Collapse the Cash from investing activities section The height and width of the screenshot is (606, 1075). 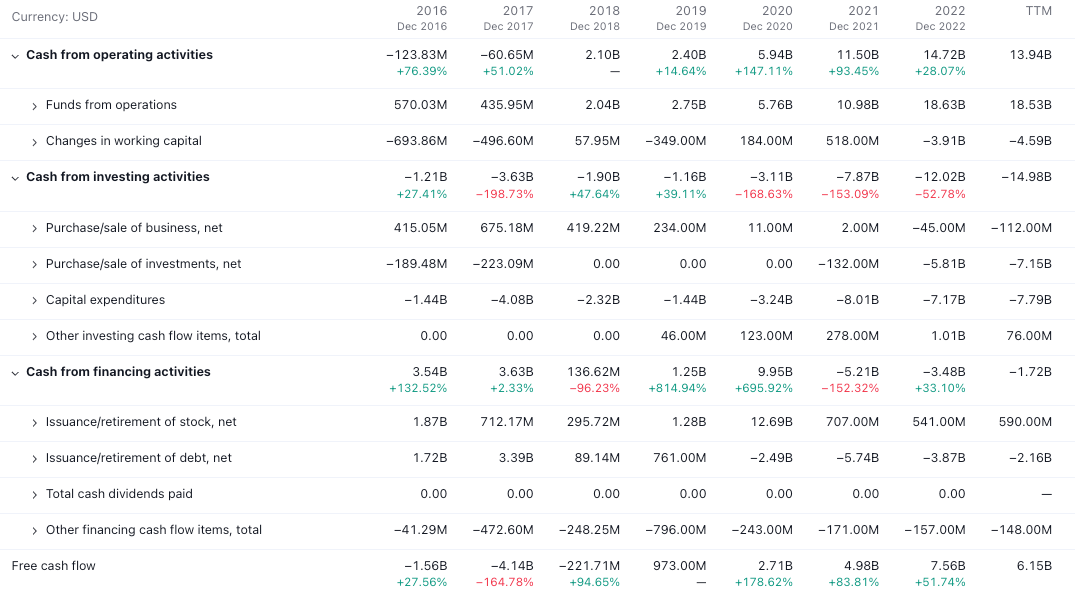pyautogui.click(x=13, y=177)
